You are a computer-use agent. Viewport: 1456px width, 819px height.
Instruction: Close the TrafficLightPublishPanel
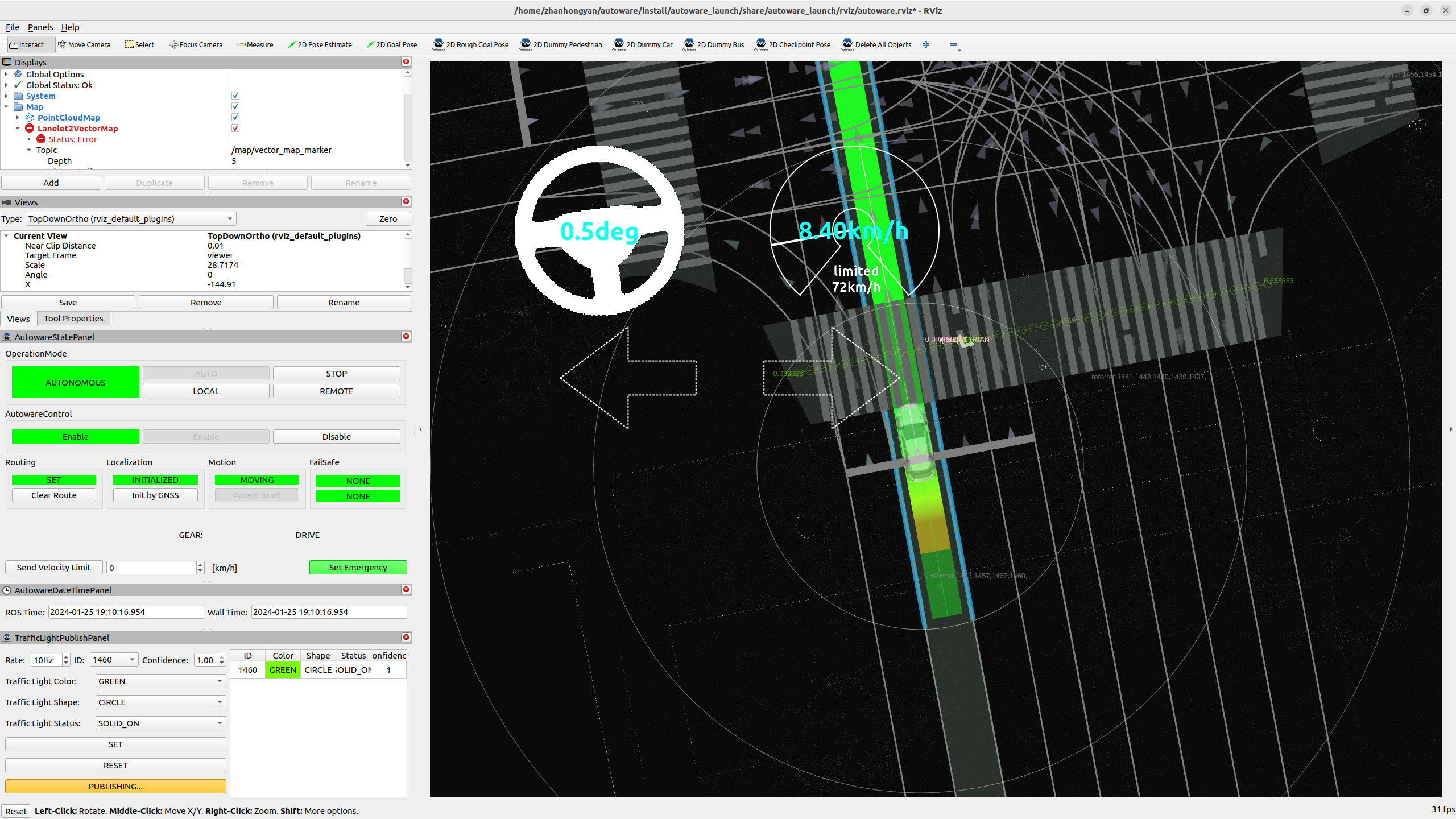[406, 637]
